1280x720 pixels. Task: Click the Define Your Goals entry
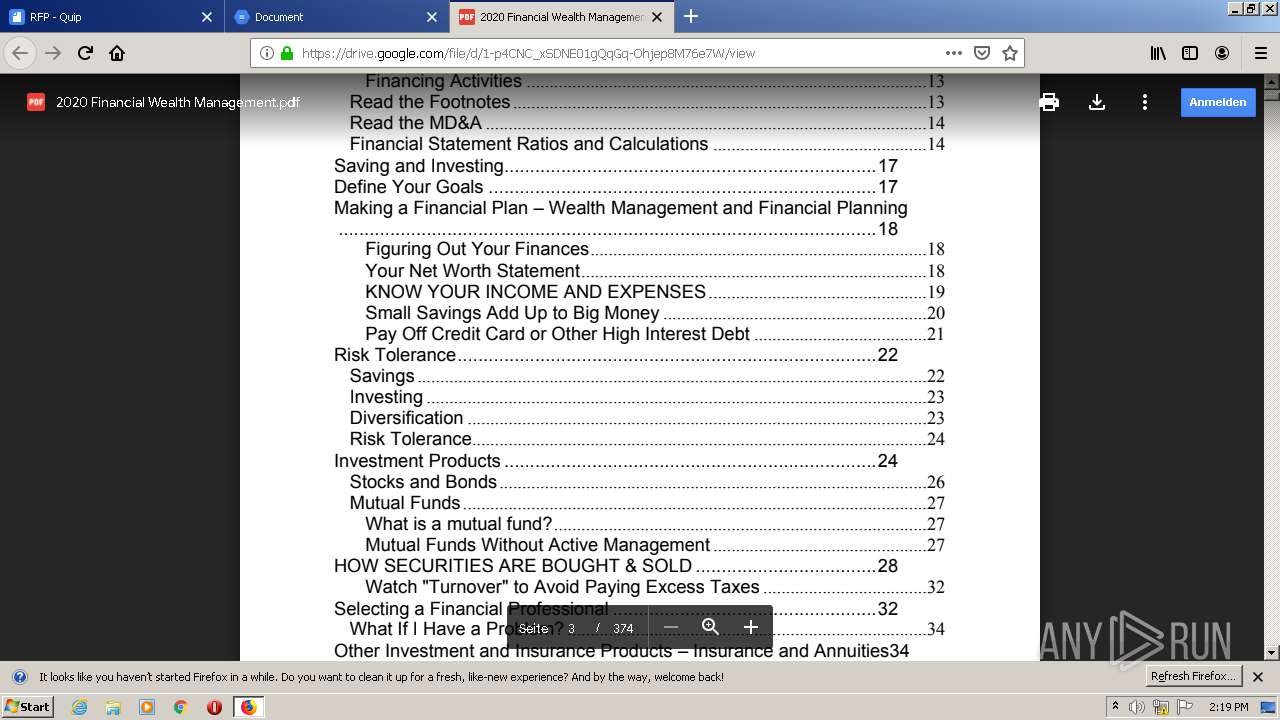[x=616, y=187]
